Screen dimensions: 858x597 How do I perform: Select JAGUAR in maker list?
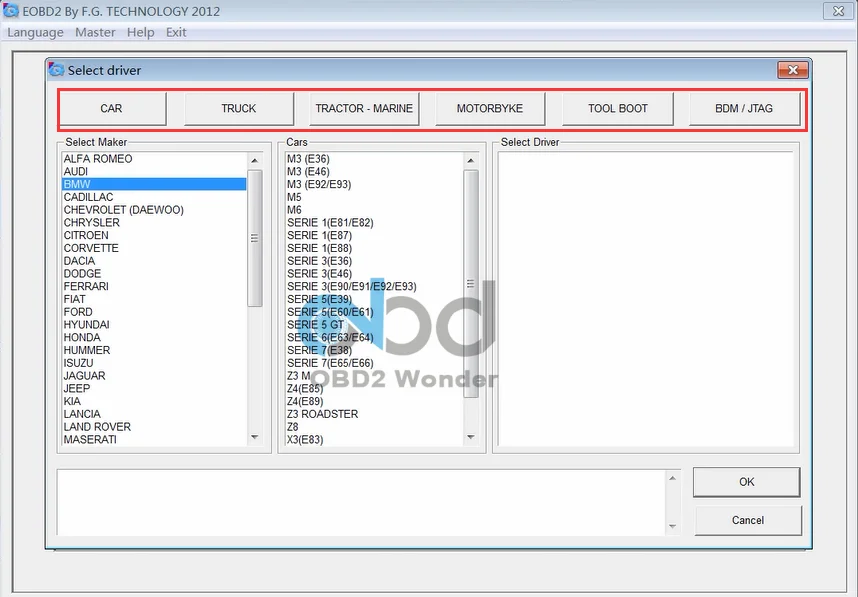click(154, 376)
